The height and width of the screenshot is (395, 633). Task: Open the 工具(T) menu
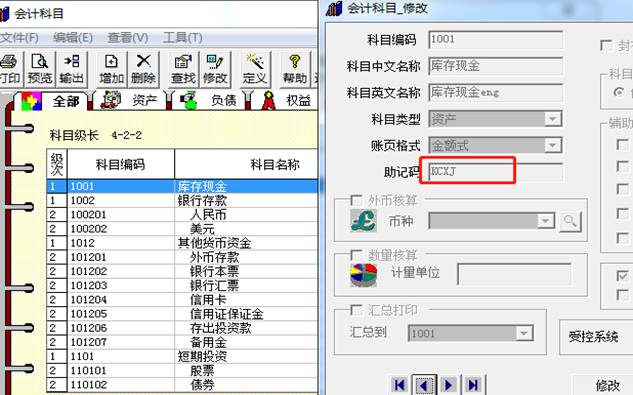pyautogui.click(x=182, y=38)
